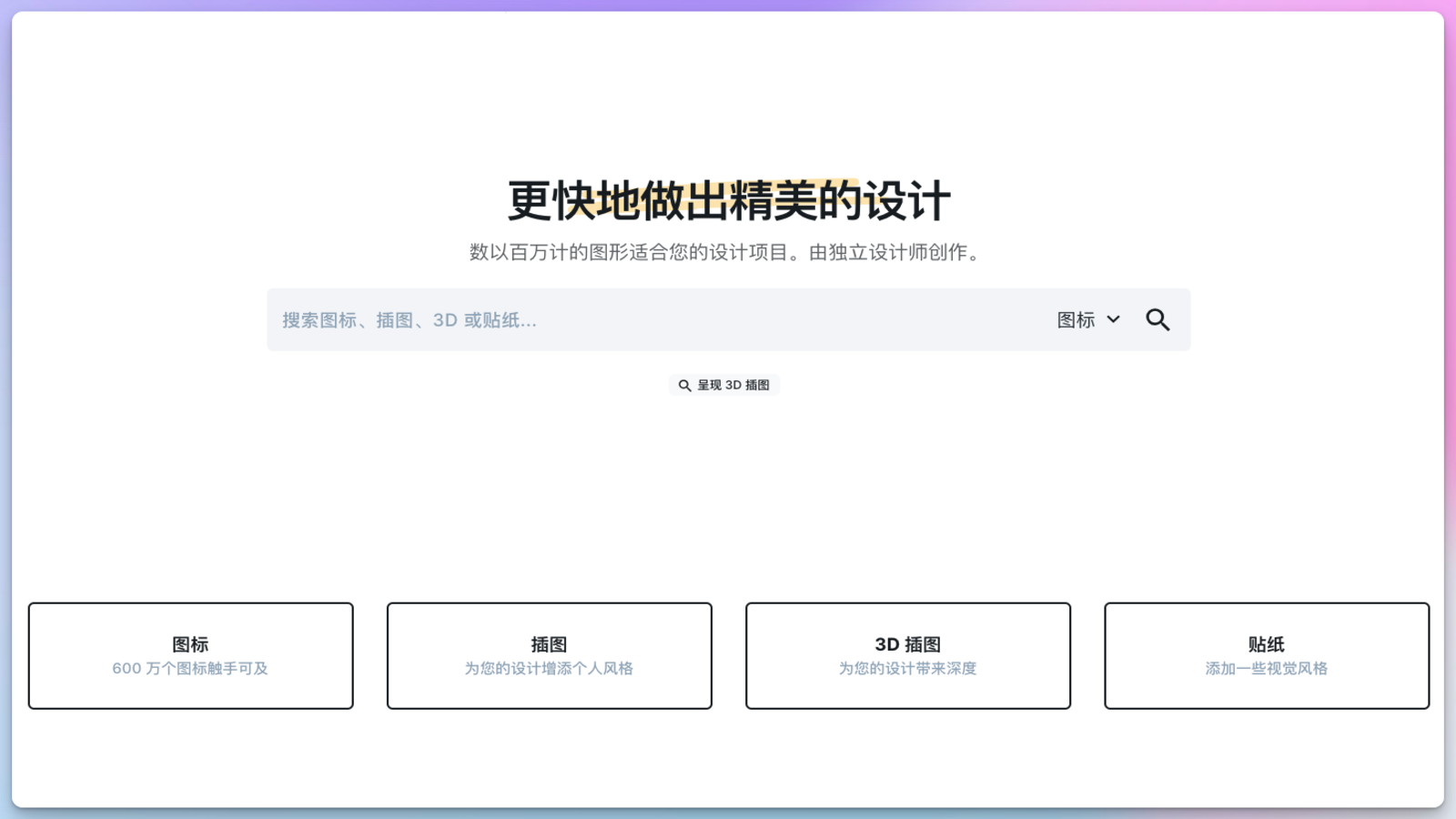Click the 图标 heading on the leftmost card
The width and height of the screenshot is (1456, 819).
[190, 643]
